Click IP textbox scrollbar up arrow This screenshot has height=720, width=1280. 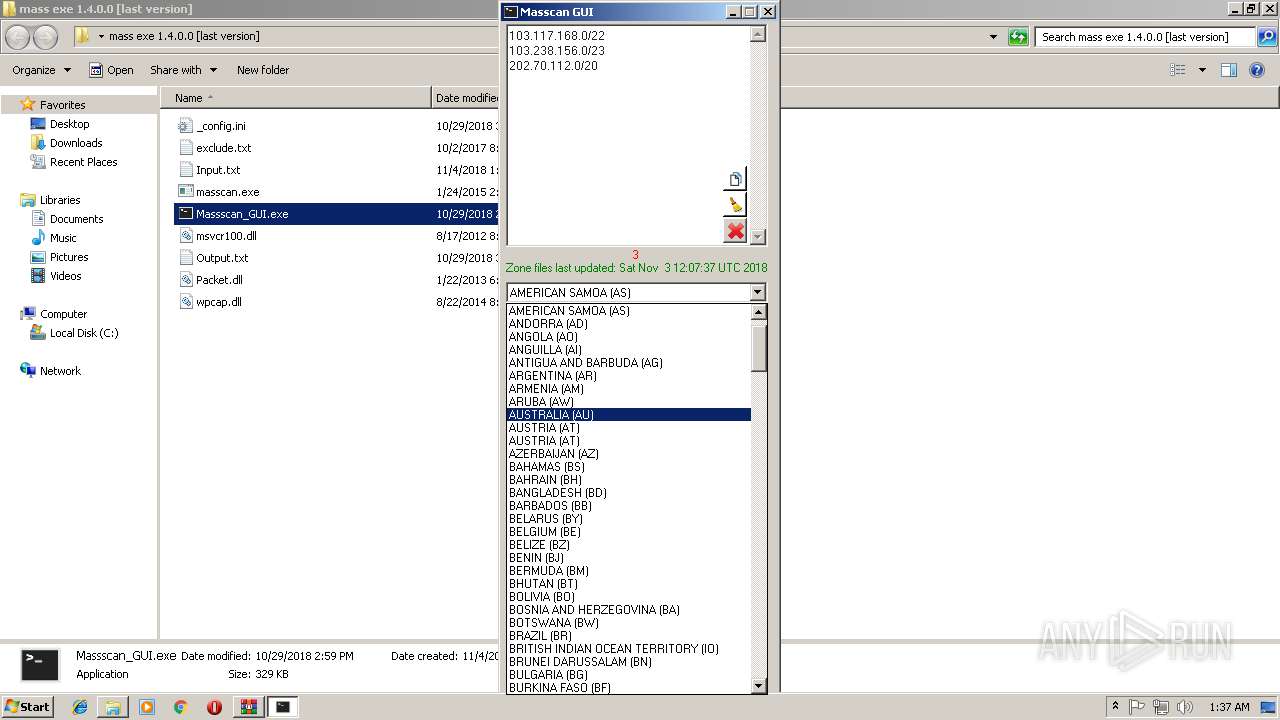758,34
